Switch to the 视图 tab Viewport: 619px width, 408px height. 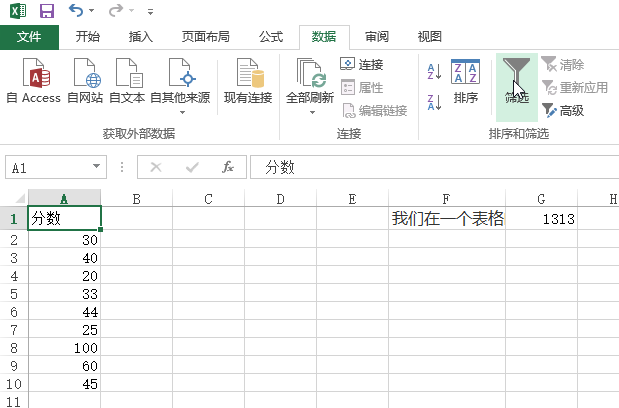(430, 37)
